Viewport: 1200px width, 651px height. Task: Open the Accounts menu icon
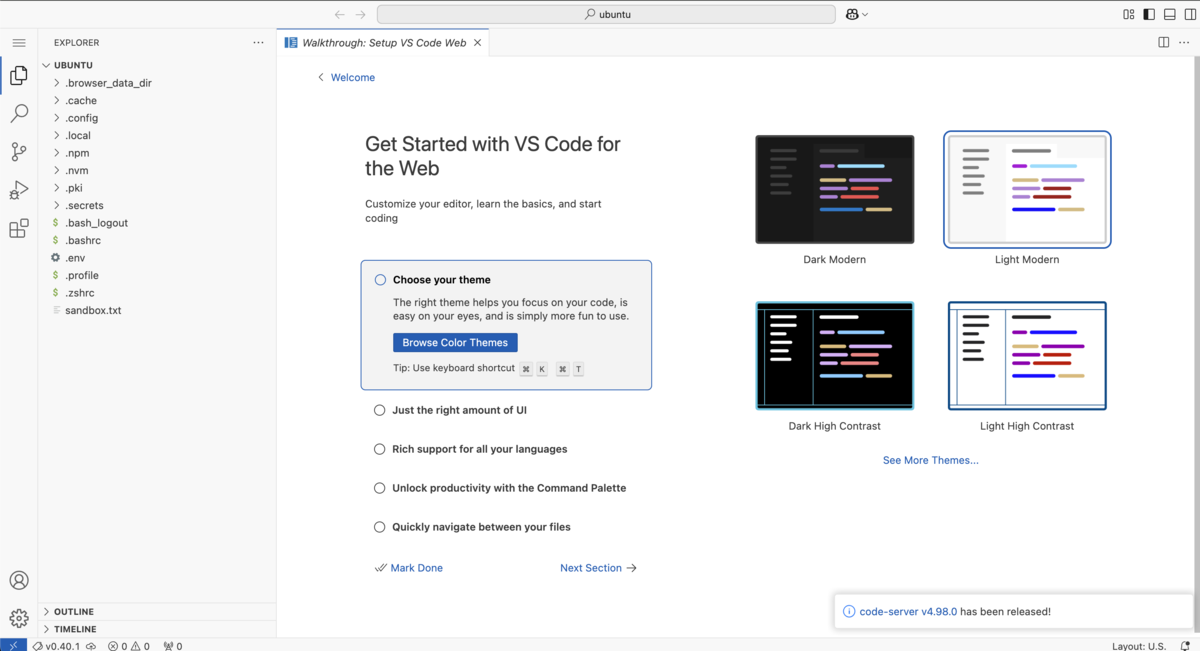click(19, 580)
